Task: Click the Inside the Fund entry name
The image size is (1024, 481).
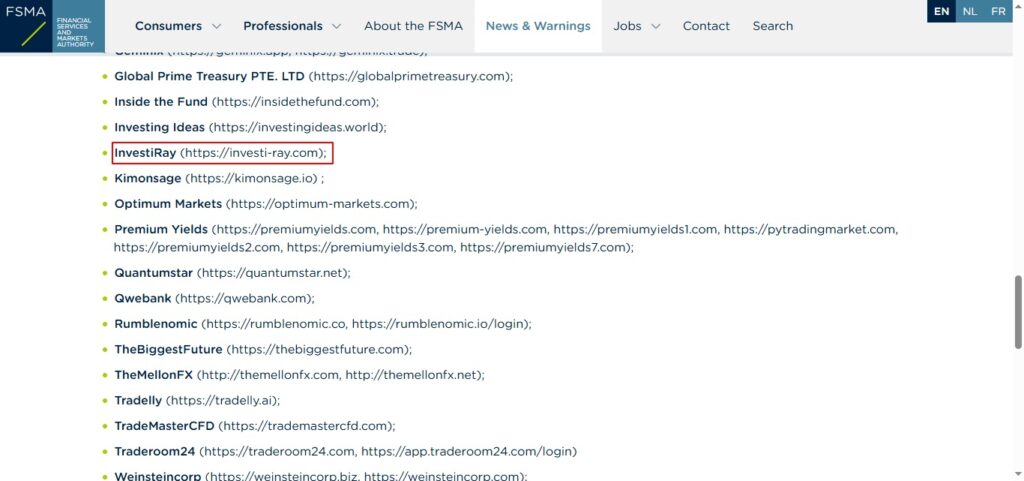Action: pyautogui.click(x=161, y=102)
